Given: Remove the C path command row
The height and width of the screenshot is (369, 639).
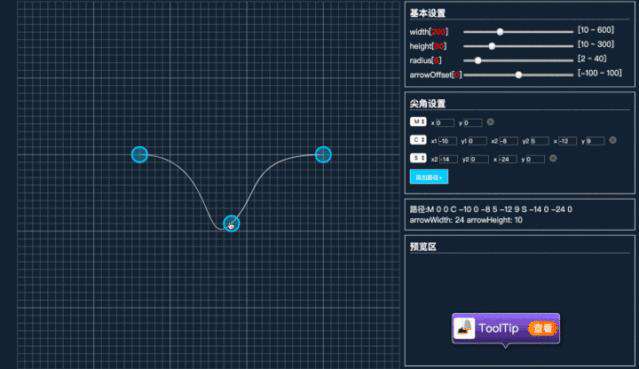Looking at the screenshot, I should (613, 140).
